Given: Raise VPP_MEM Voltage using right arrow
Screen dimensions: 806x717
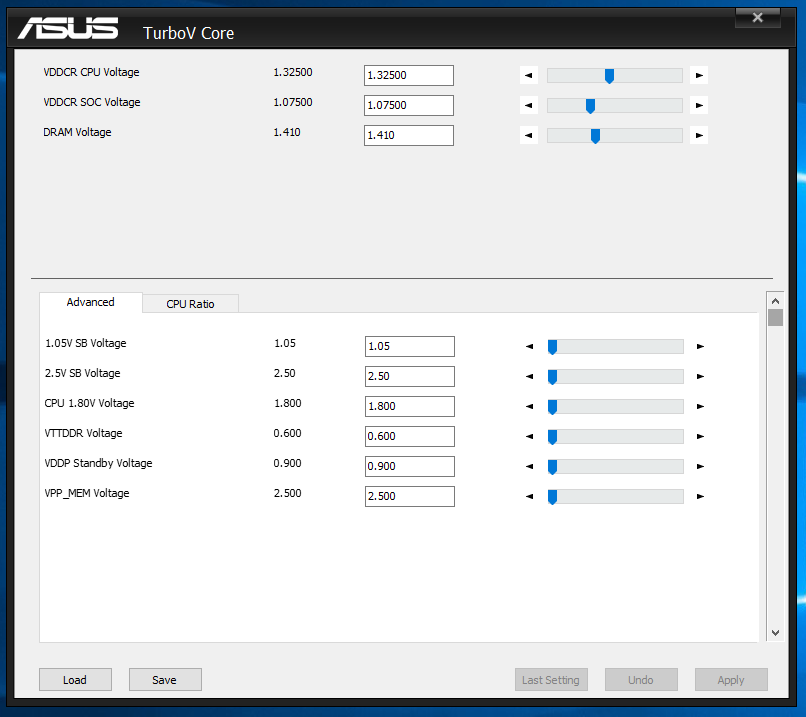Looking at the screenshot, I should pos(700,497).
